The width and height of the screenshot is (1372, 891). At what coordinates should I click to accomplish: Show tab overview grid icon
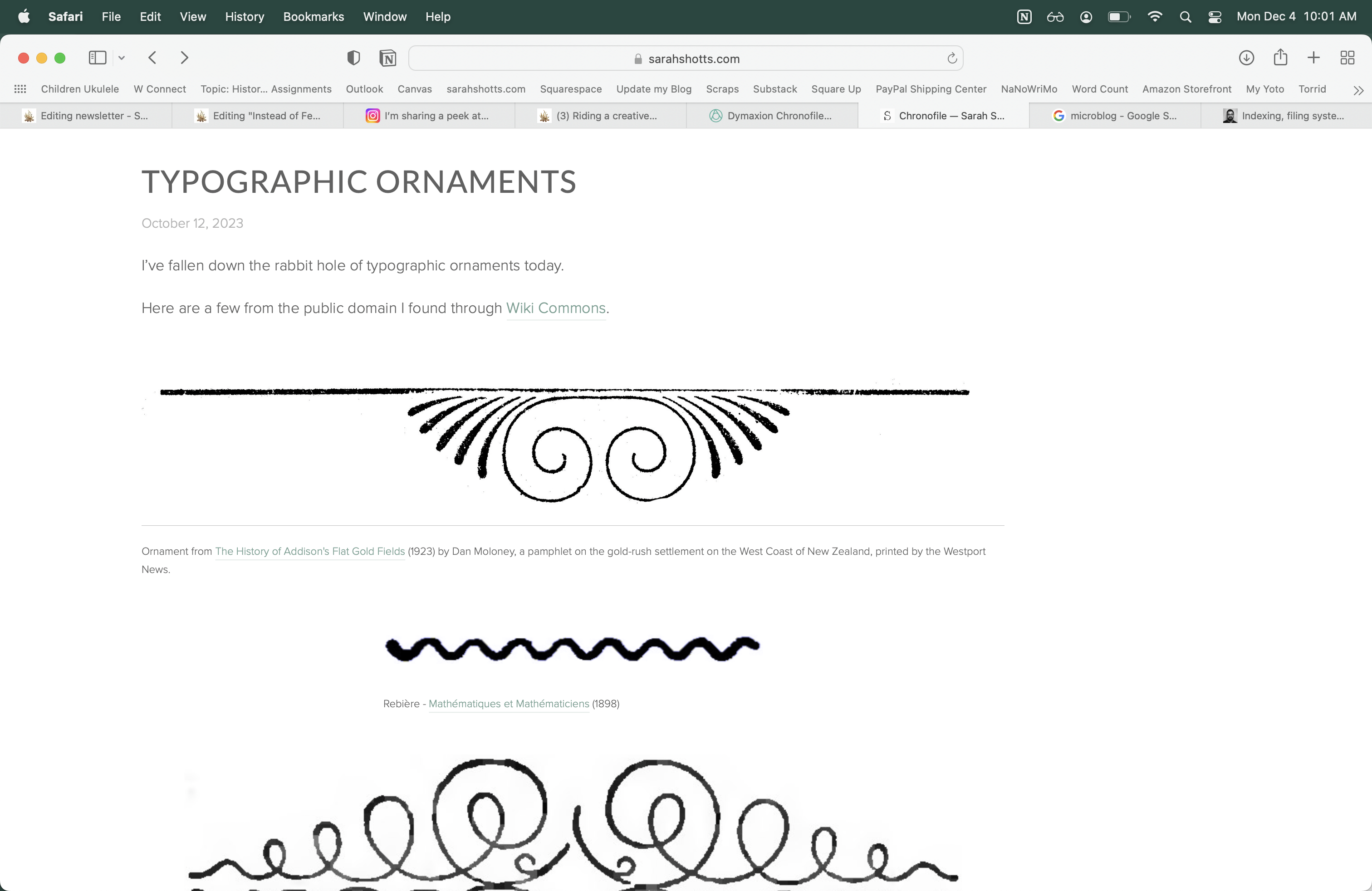coord(1347,58)
